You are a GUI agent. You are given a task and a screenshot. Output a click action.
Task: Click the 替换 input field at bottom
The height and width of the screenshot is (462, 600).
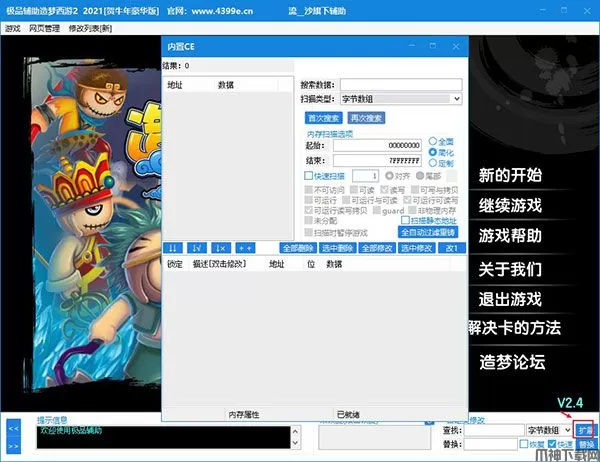pyautogui.click(x=491, y=444)
